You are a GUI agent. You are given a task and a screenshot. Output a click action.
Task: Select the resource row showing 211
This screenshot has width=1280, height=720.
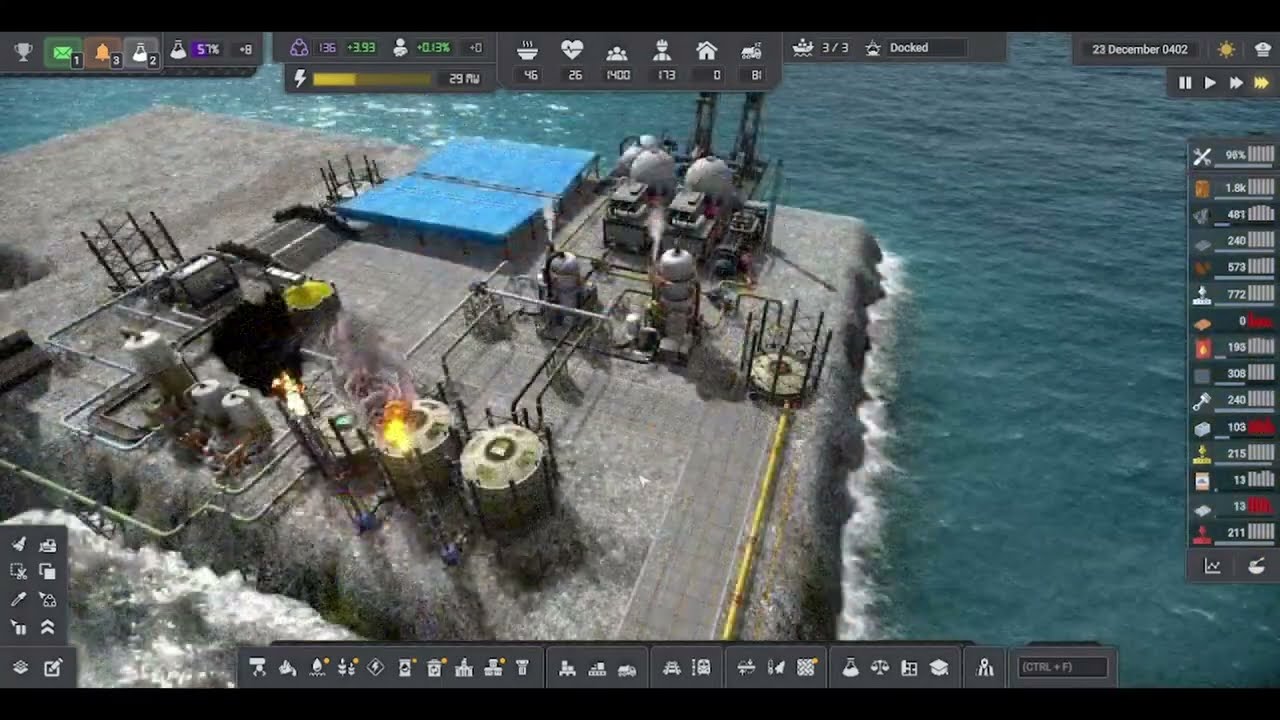click(1232, 533)
